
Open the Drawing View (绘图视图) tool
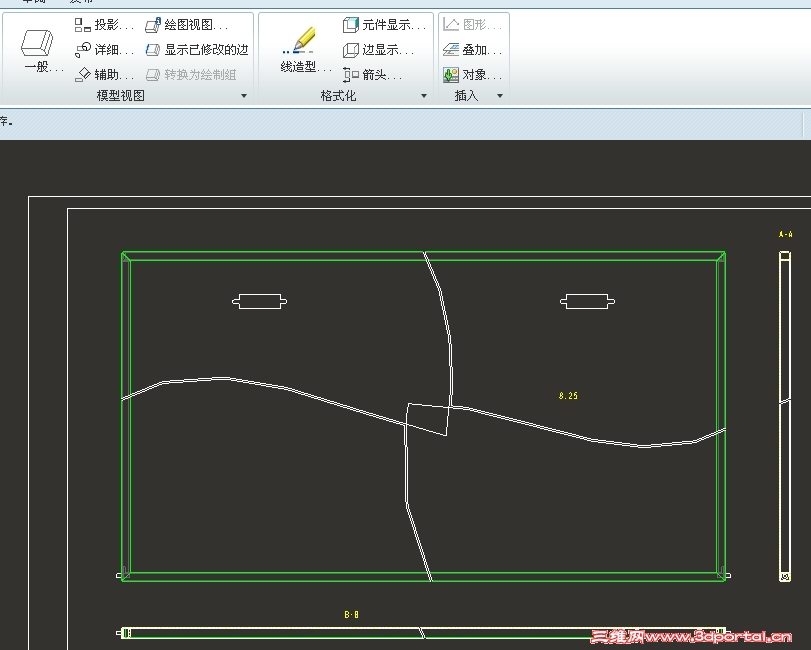(x=186, y=24)
